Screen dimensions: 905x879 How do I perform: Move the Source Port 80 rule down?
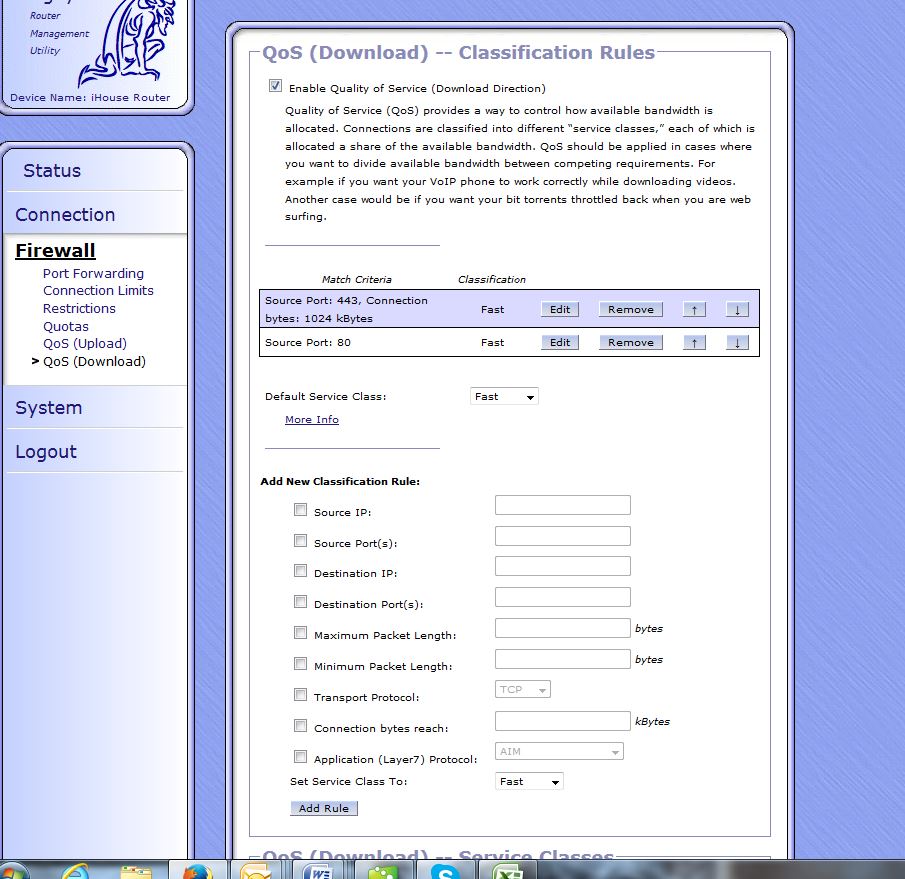[737, 342]
